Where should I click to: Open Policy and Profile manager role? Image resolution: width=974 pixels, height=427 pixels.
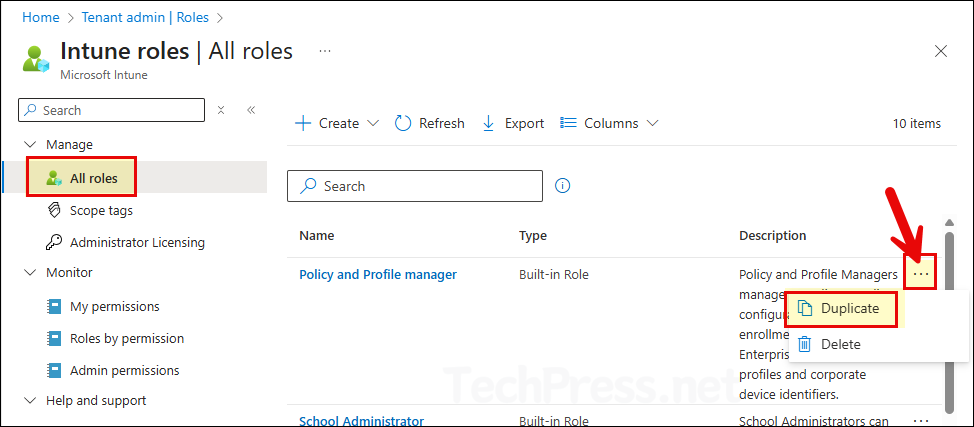click(378, 274)
